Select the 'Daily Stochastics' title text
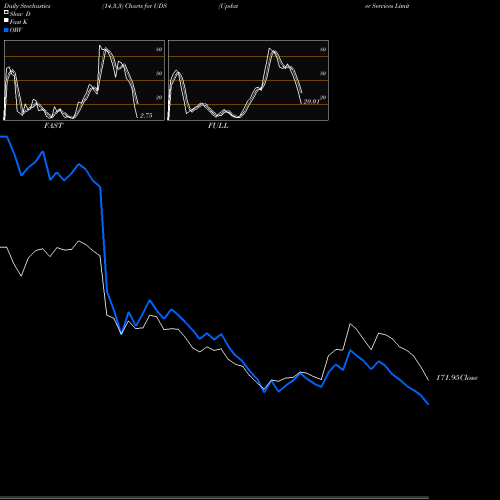 tap(27, 6)
